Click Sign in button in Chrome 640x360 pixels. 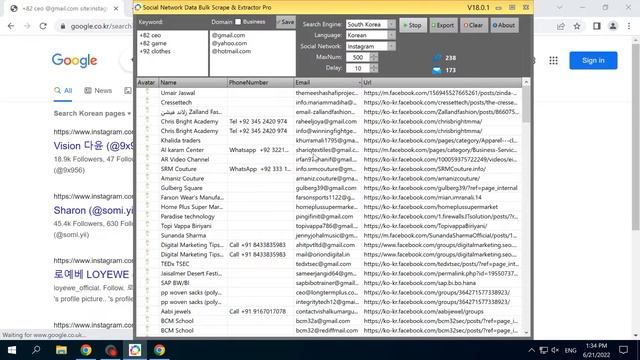593,60
